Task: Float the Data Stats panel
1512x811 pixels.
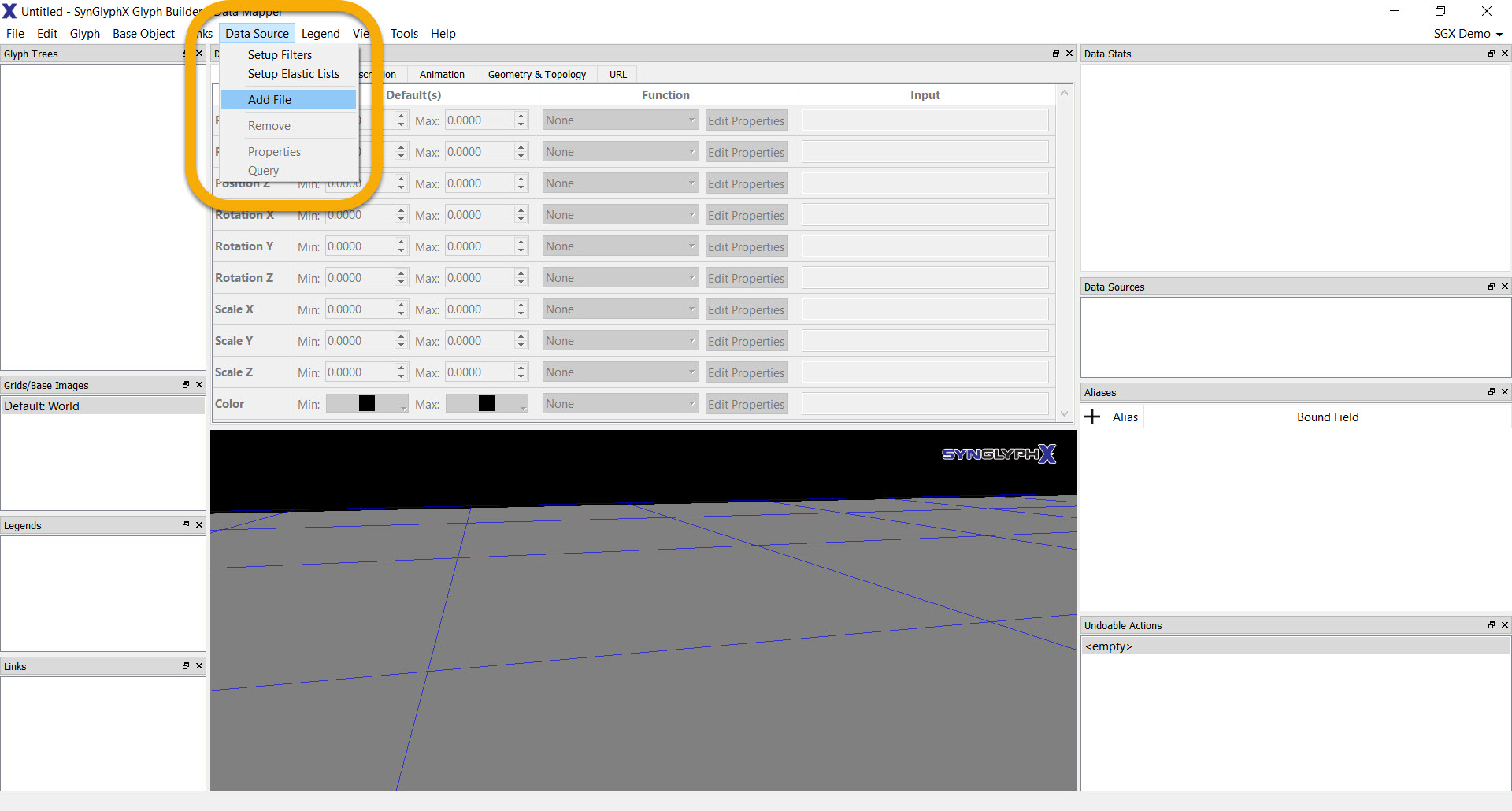Action: 1492,54
